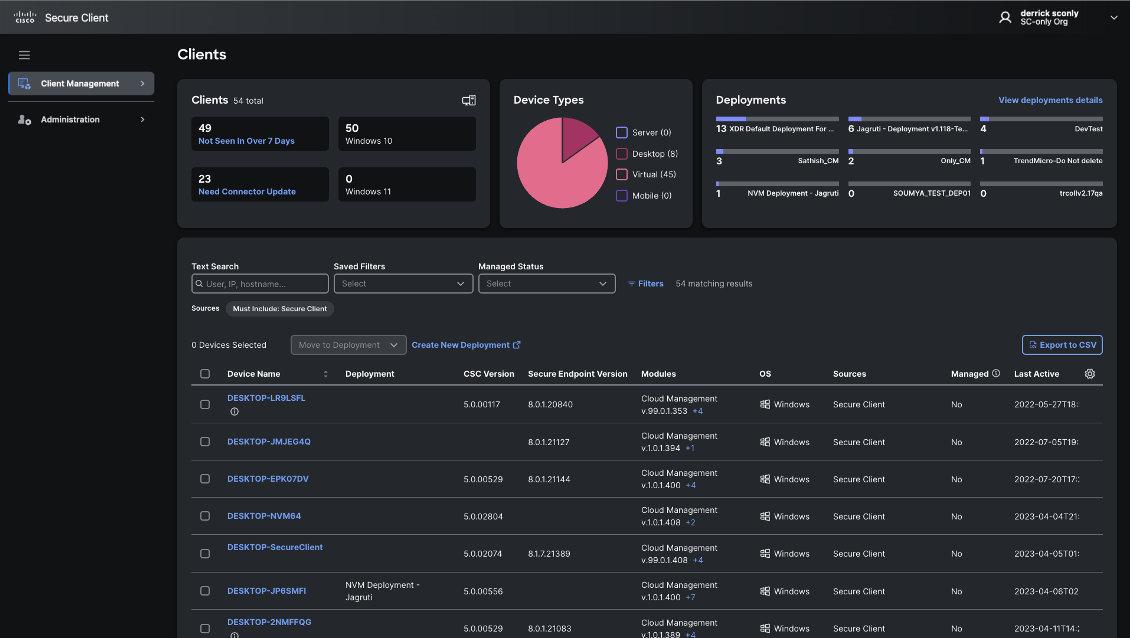Open the Saved Filters dropdown
The width and height of the screenshot is (1130, 638).
403,284
